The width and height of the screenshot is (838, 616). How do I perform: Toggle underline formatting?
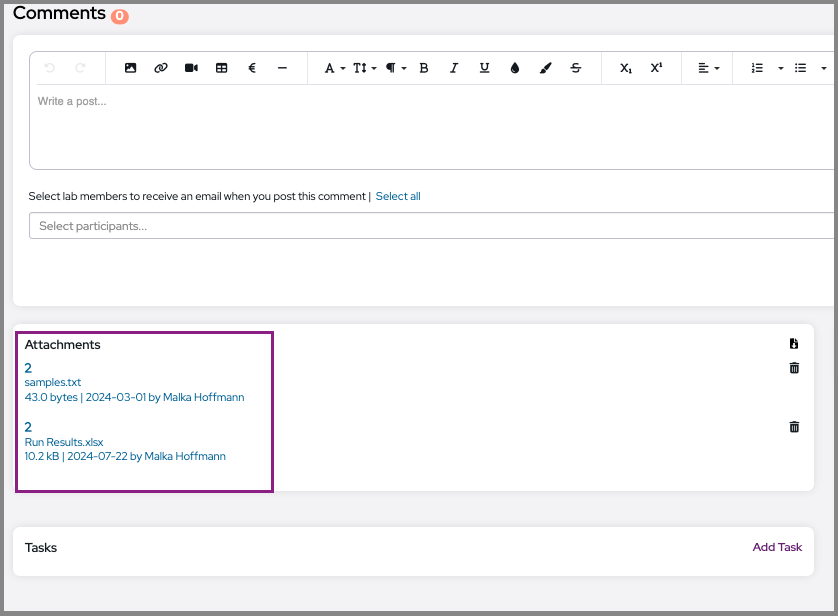click(x=484, y=68)
